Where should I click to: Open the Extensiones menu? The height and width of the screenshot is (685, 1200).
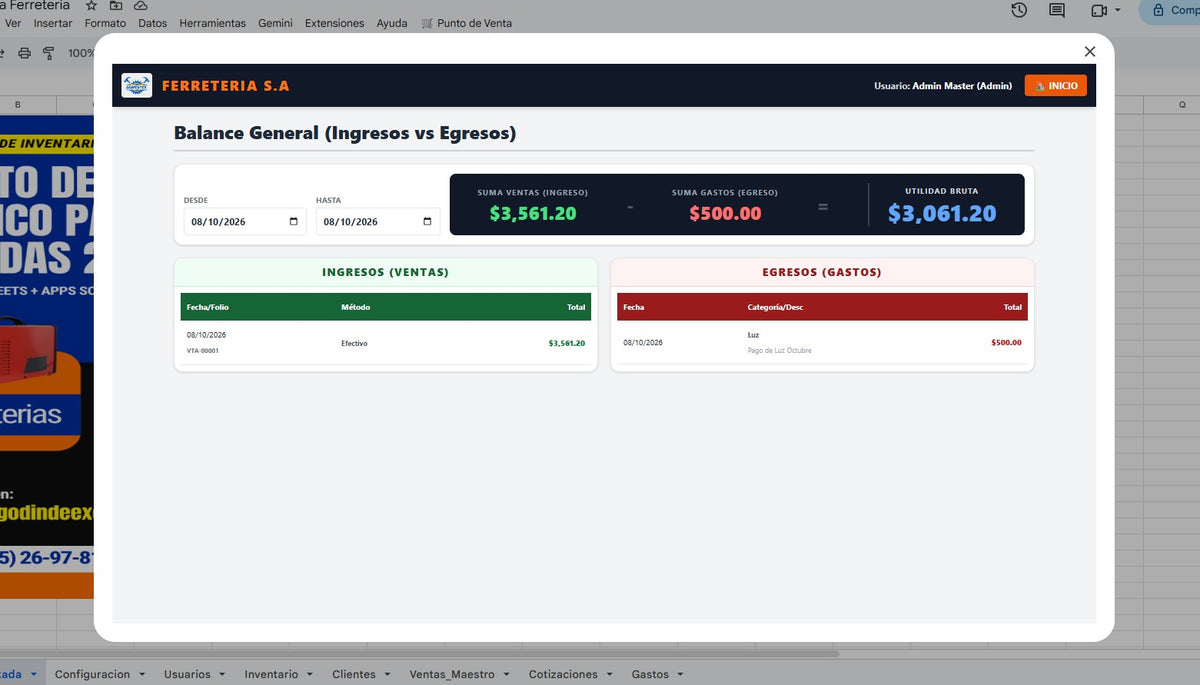(x=334, y=23)
